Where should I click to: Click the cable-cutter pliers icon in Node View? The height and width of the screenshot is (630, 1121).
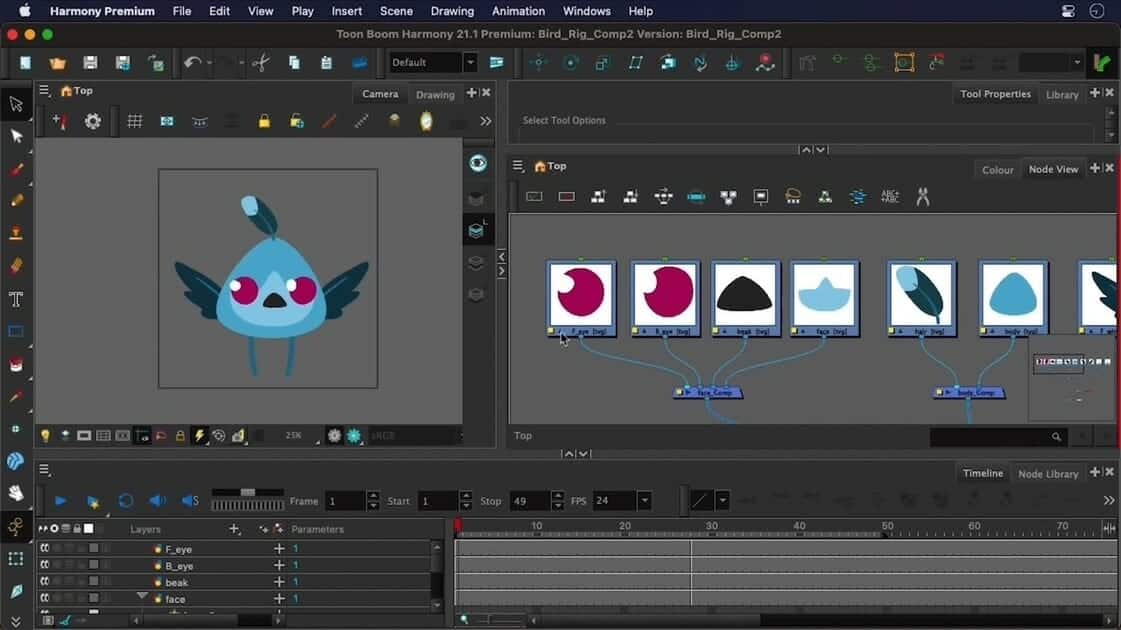coord(922,197)
